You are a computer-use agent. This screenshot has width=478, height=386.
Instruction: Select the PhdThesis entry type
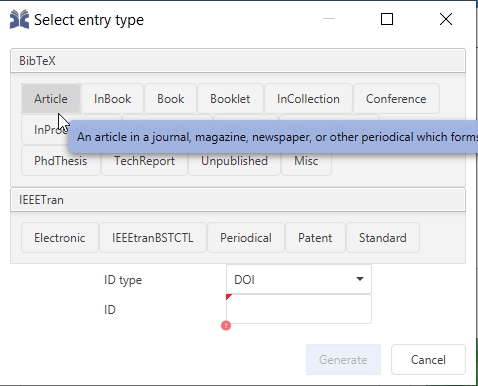[61, 161]
